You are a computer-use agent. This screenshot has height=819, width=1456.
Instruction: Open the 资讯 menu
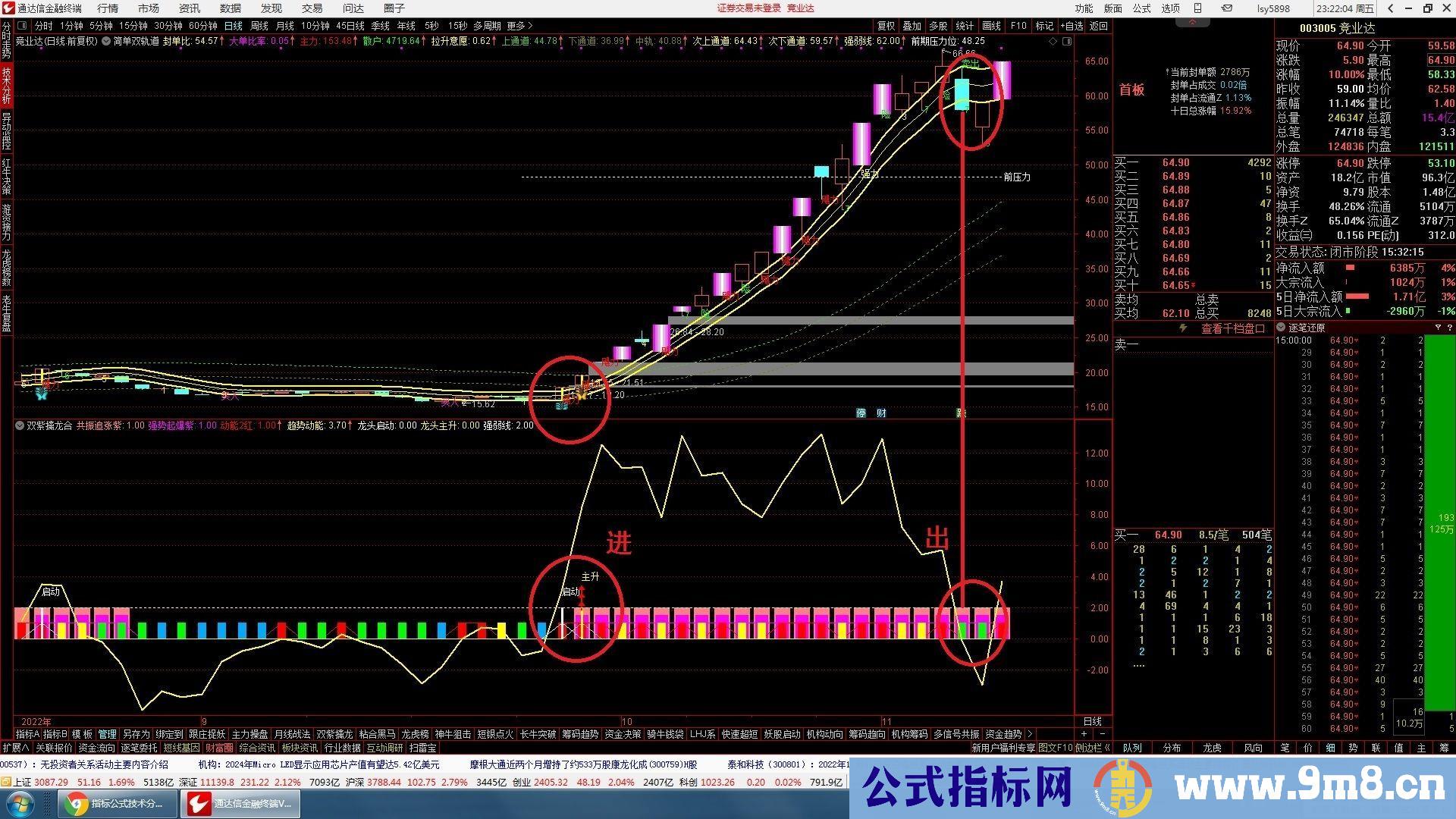pos(190,8)
